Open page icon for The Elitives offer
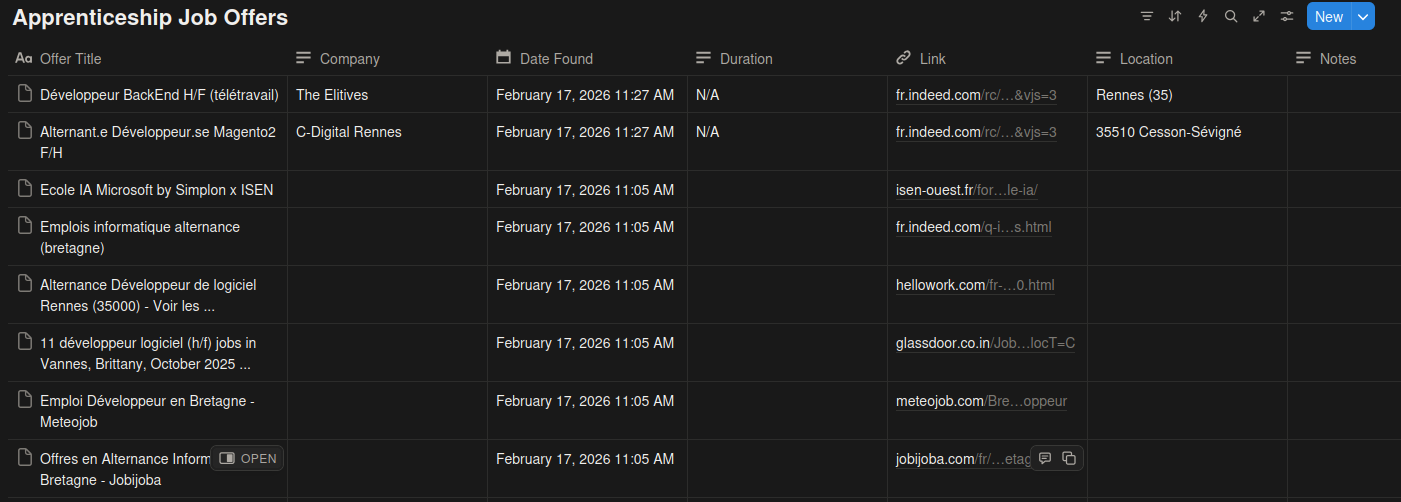 click(x=25, y=94)
